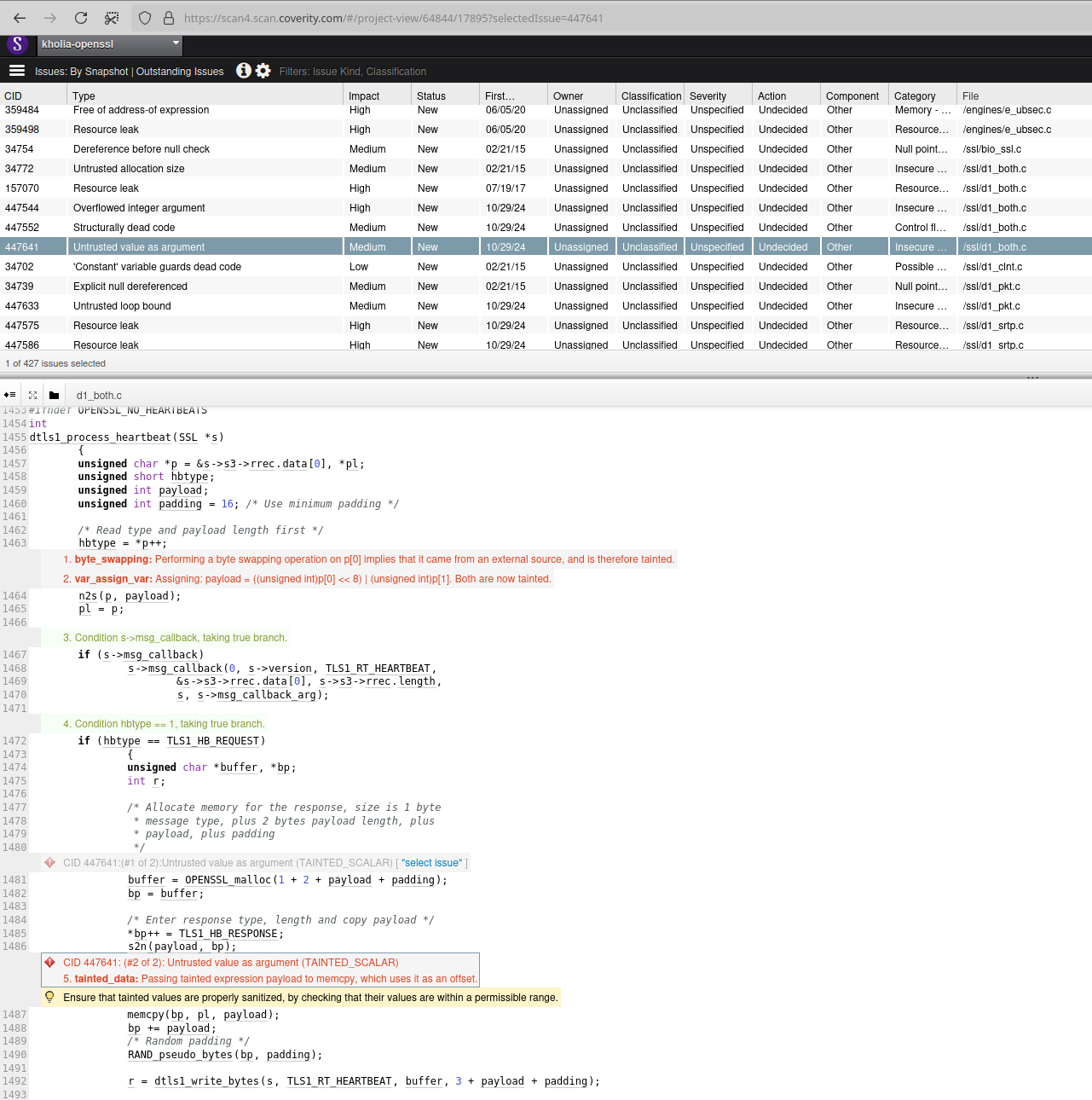Select 'Untrusted allocation size' issue

point(546,169)
